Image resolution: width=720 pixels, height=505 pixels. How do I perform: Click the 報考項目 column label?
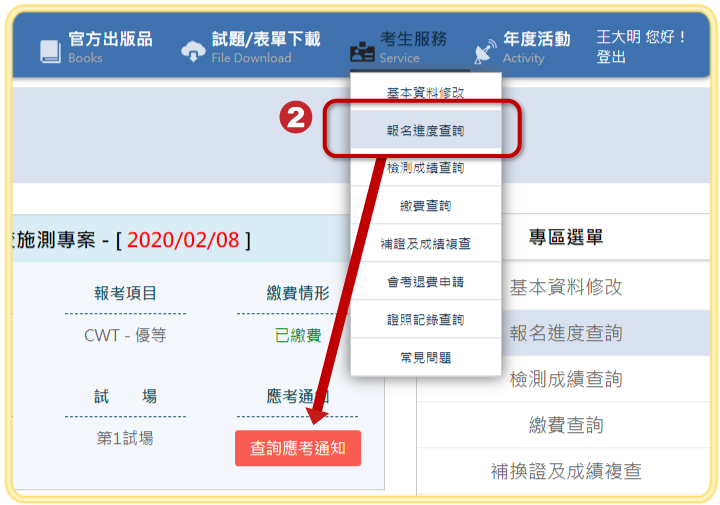pyautogui.click(x=125, y=293)
